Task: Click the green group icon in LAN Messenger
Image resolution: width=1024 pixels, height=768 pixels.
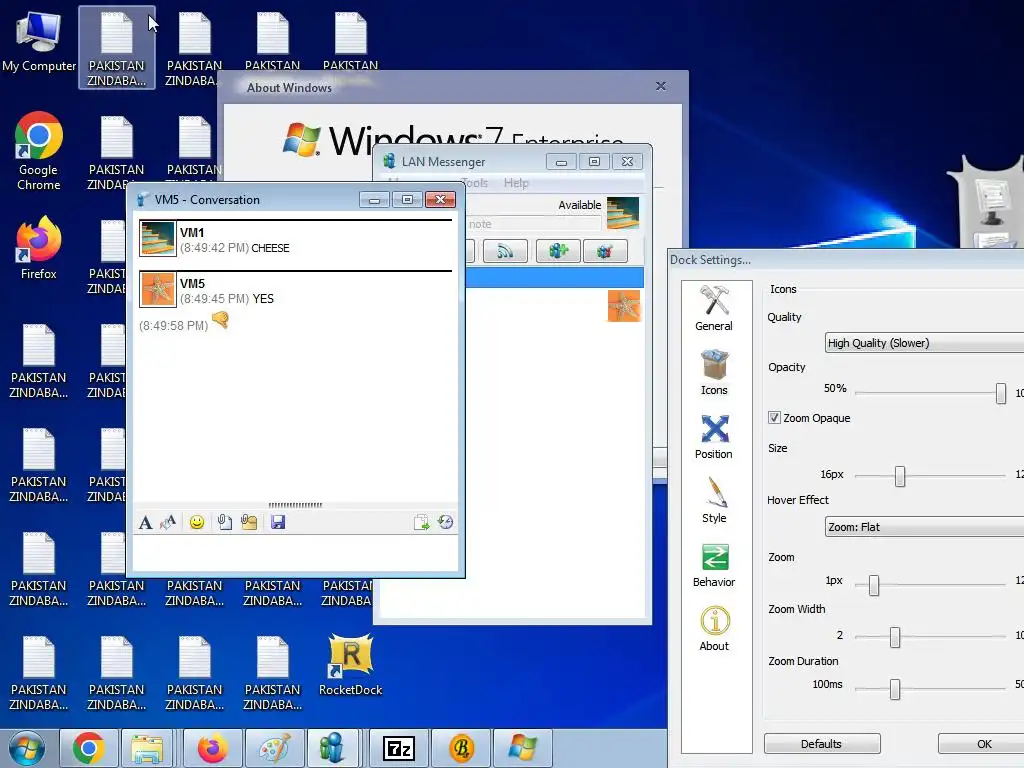Action: 558,251
